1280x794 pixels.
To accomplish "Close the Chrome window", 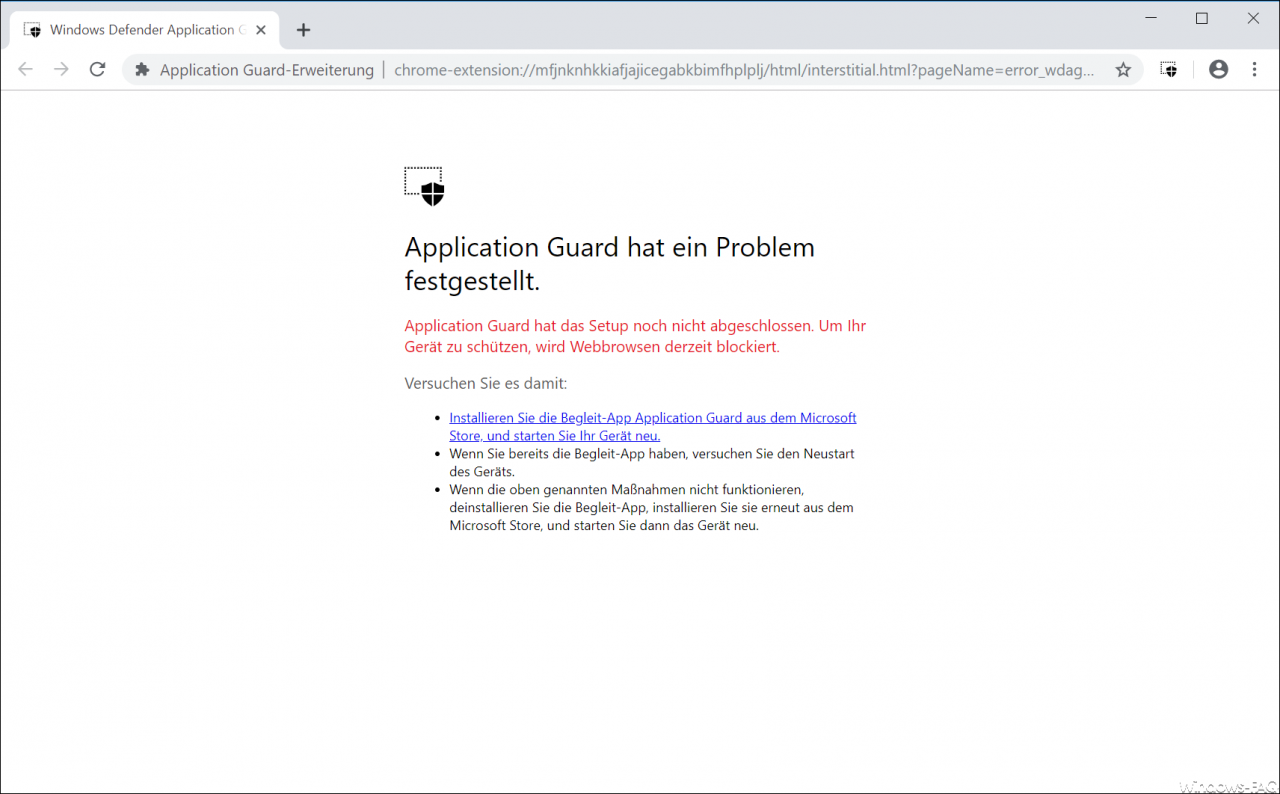I will pos(1253,18).
